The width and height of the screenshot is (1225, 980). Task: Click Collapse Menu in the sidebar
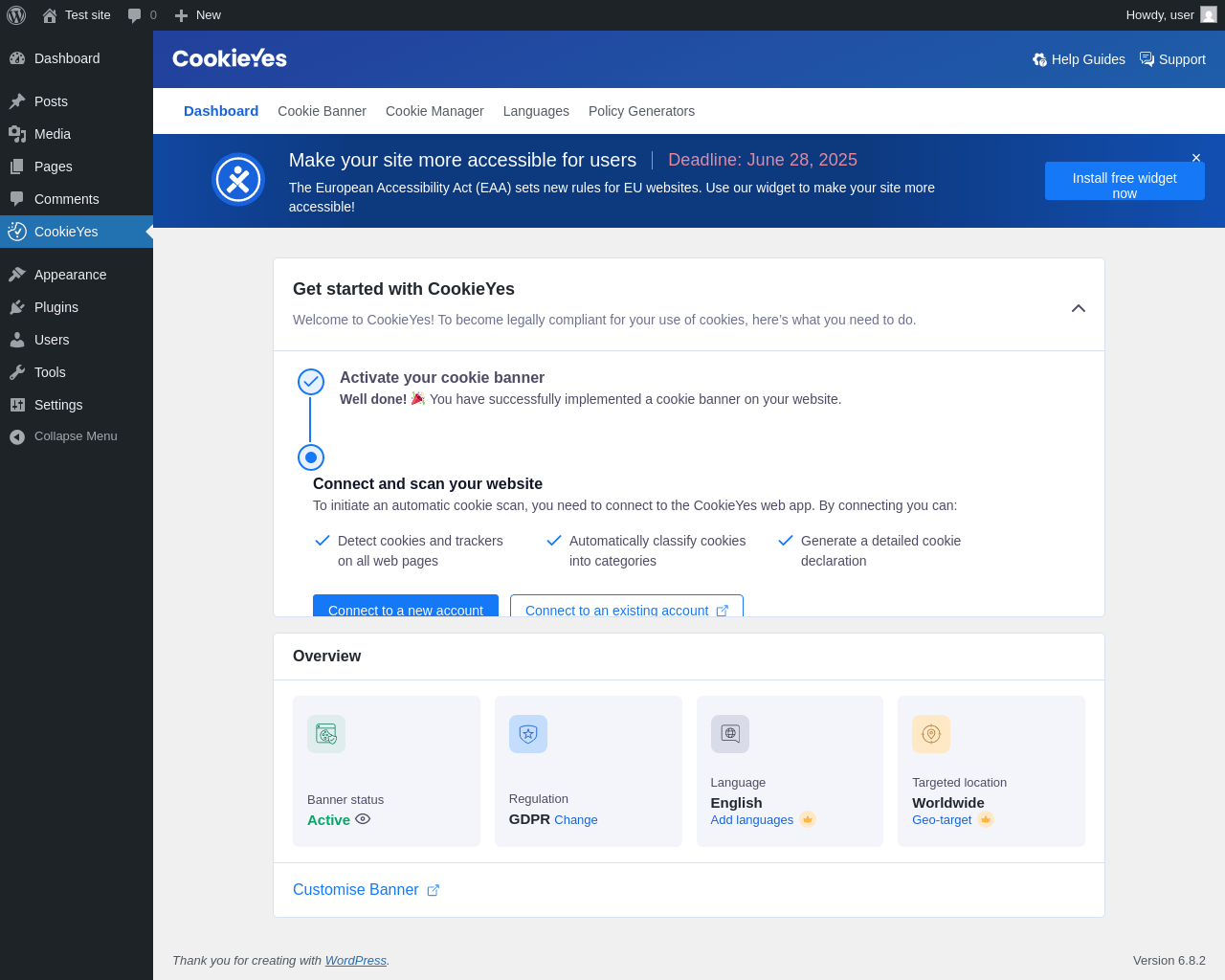(x=77, y=436)
